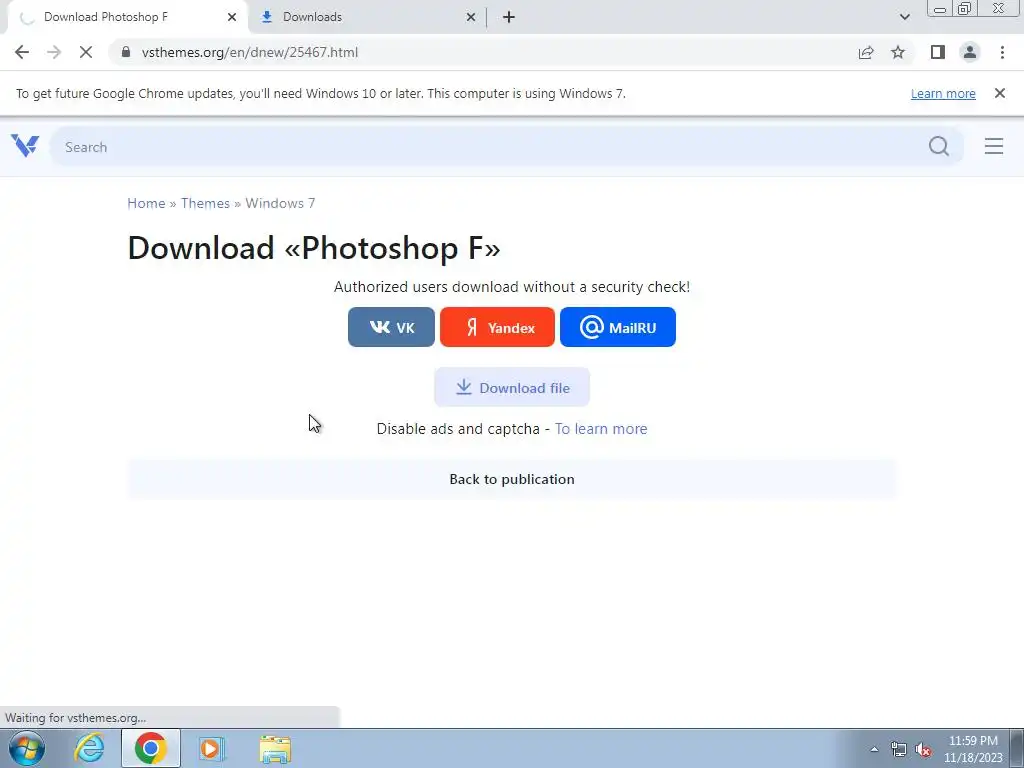Log in with MailRU button
This screenshot has width=1024, height=768.
click(x=618, y=327)
